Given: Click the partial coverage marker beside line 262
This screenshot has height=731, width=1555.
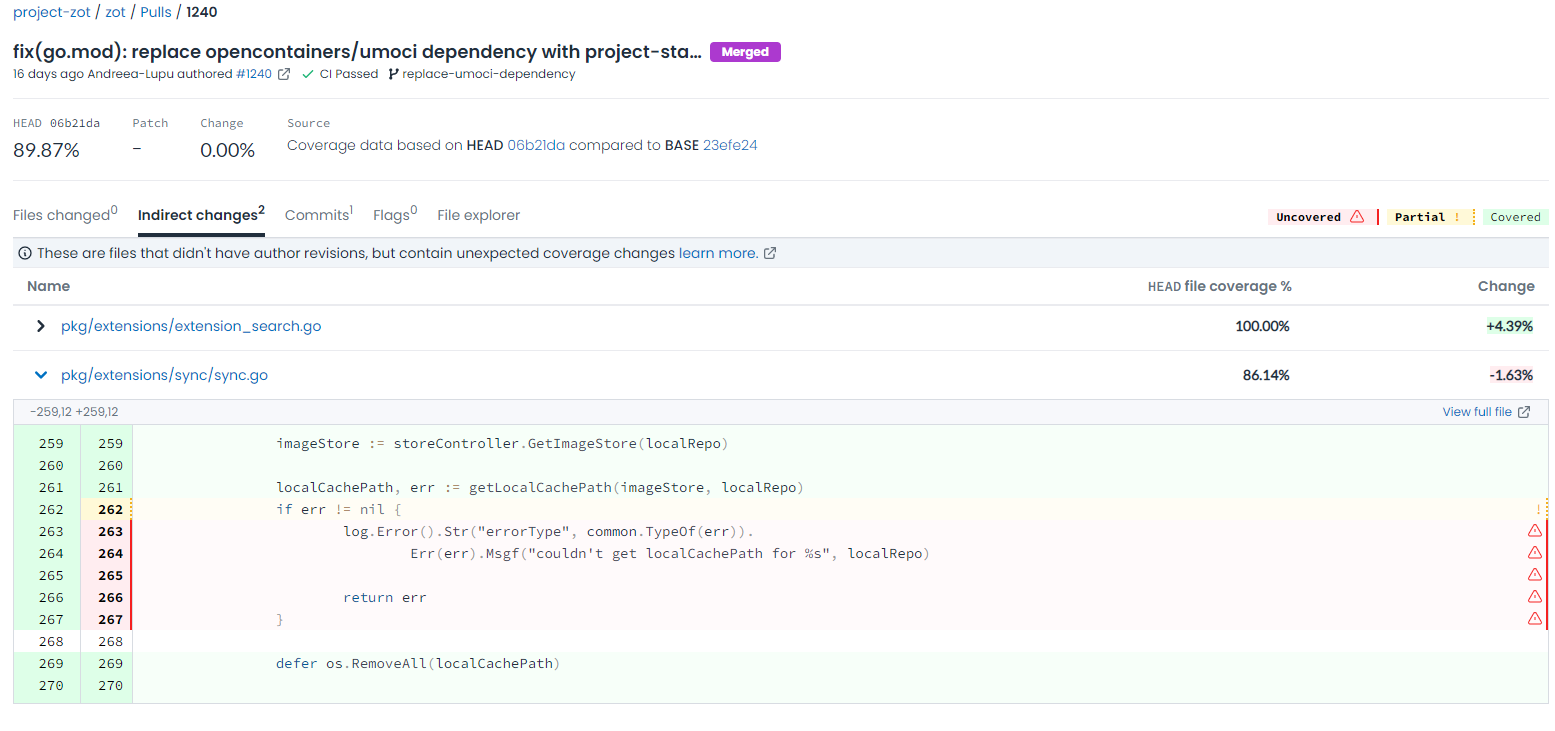Looking at the screenshot, I should [1537, 508].
